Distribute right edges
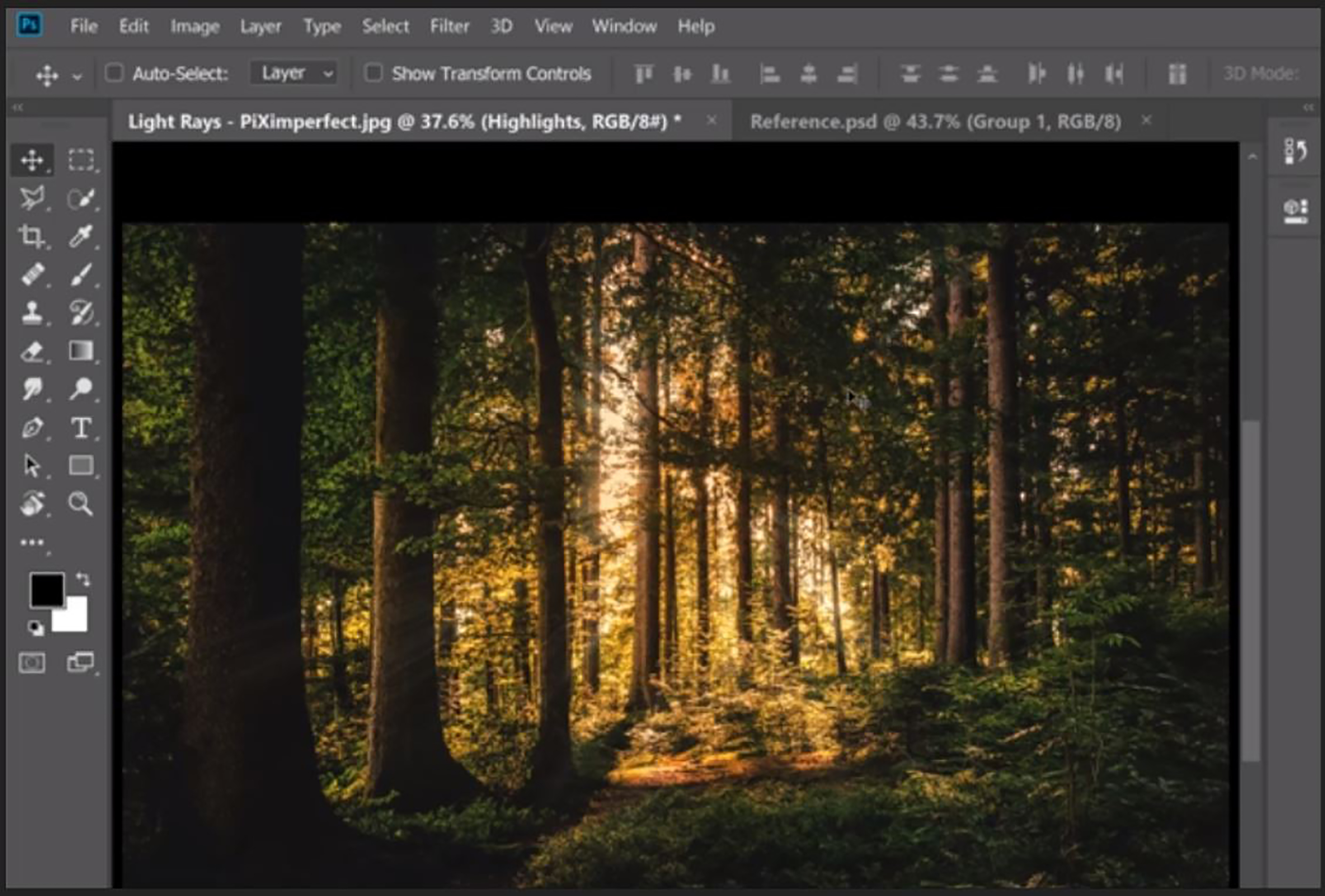The width and height of the screenshot is (1325, 896). point(1114,74)
